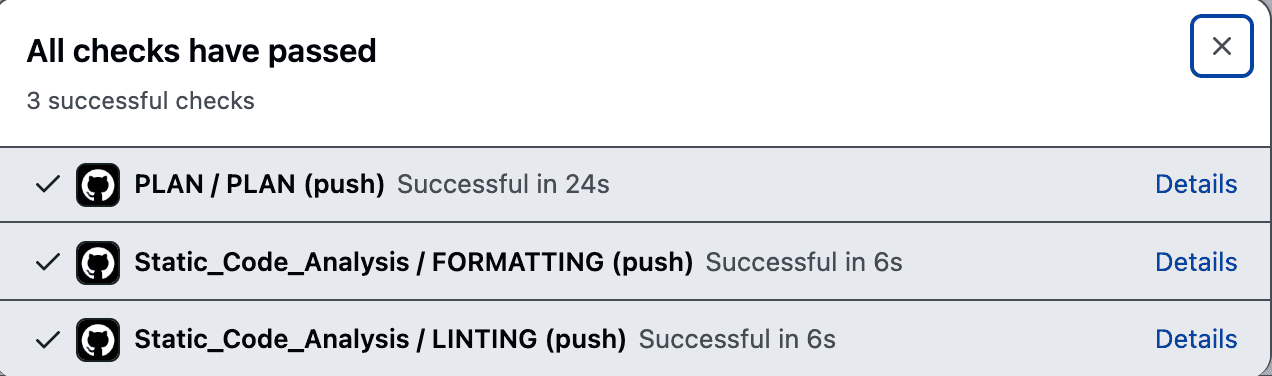Click the (push) label in the PLAN row
Viewport: 1272px width, 376px height.
coord(343,185)
